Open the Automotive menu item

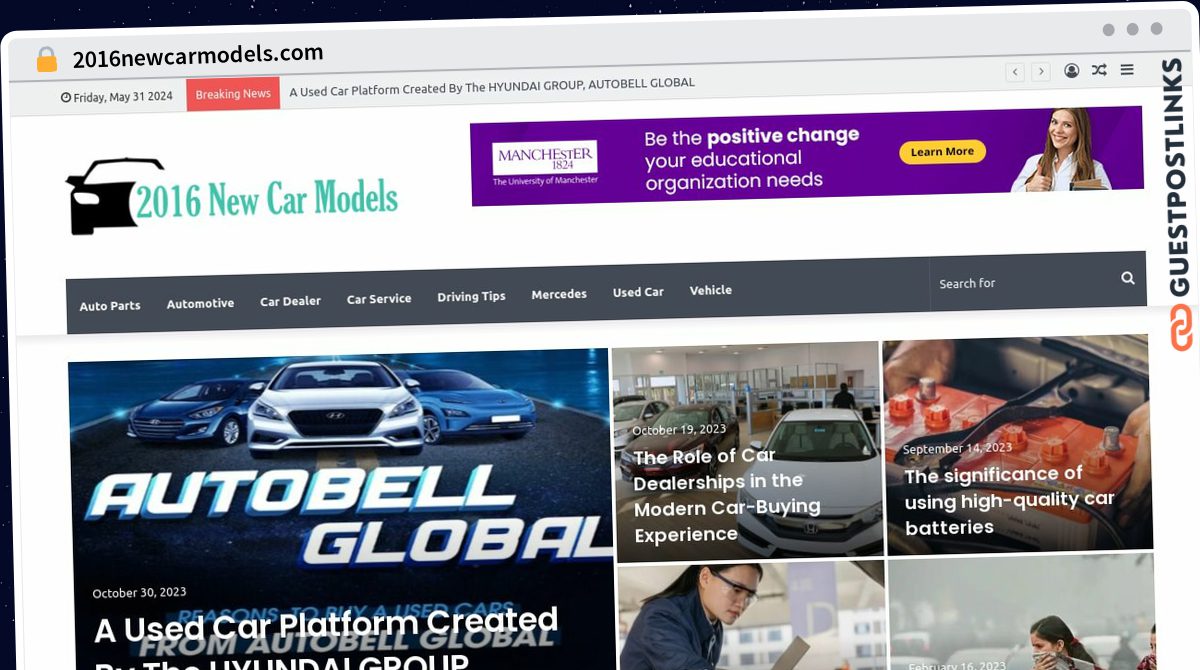tap(200, 303)
